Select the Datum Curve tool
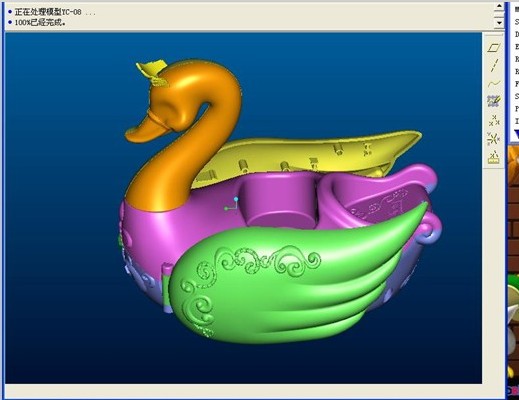This screenshot has width=519, height=400. (x=494, y=83)
